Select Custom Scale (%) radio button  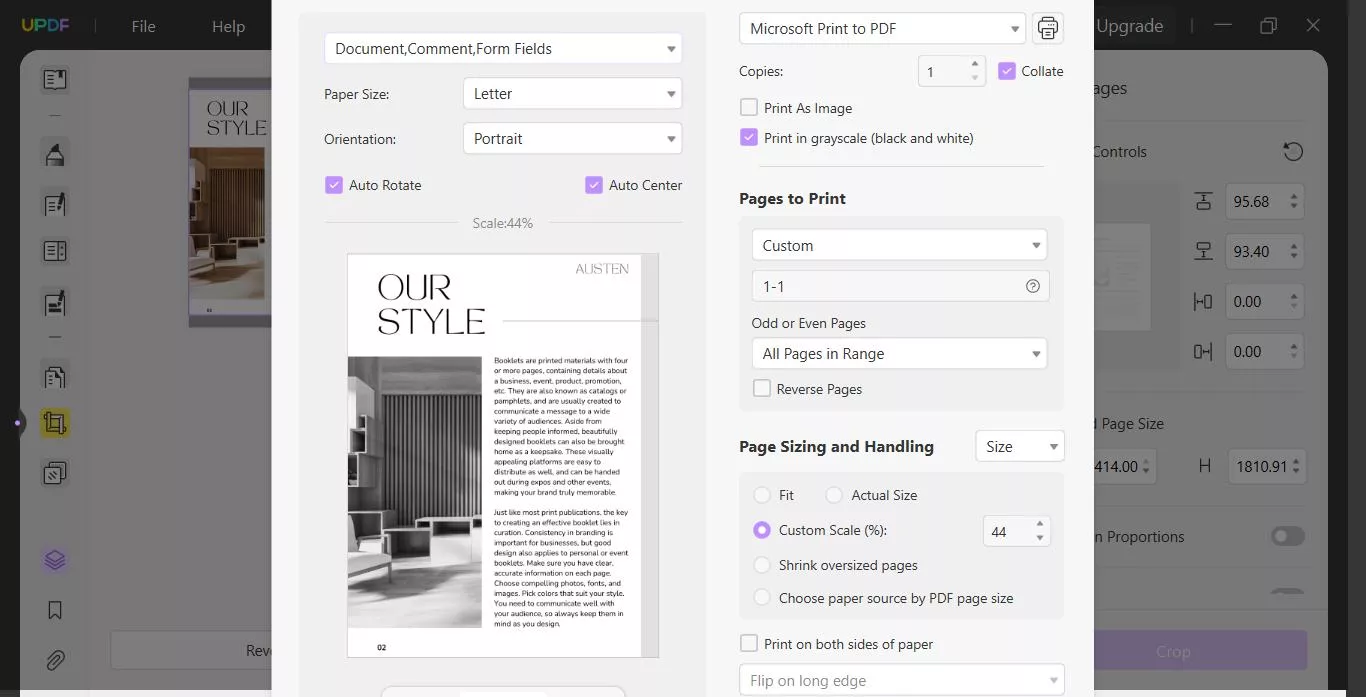click(762, 530)
